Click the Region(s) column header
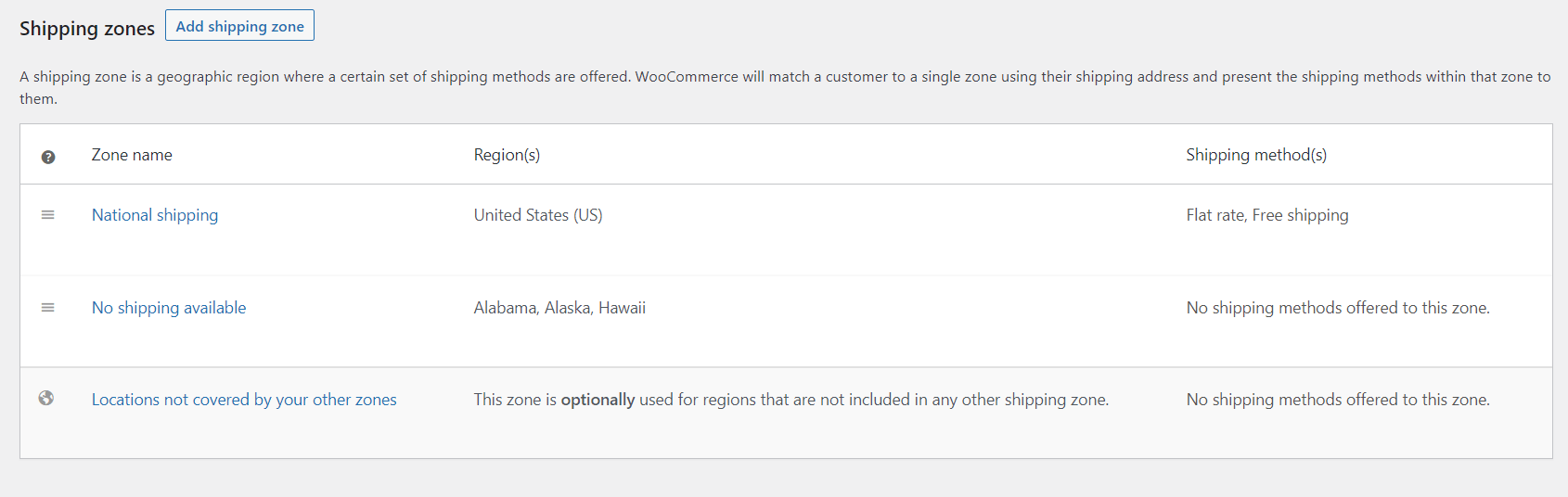The height and width of the screenshot is (497, 1568). tap(507, 155)
